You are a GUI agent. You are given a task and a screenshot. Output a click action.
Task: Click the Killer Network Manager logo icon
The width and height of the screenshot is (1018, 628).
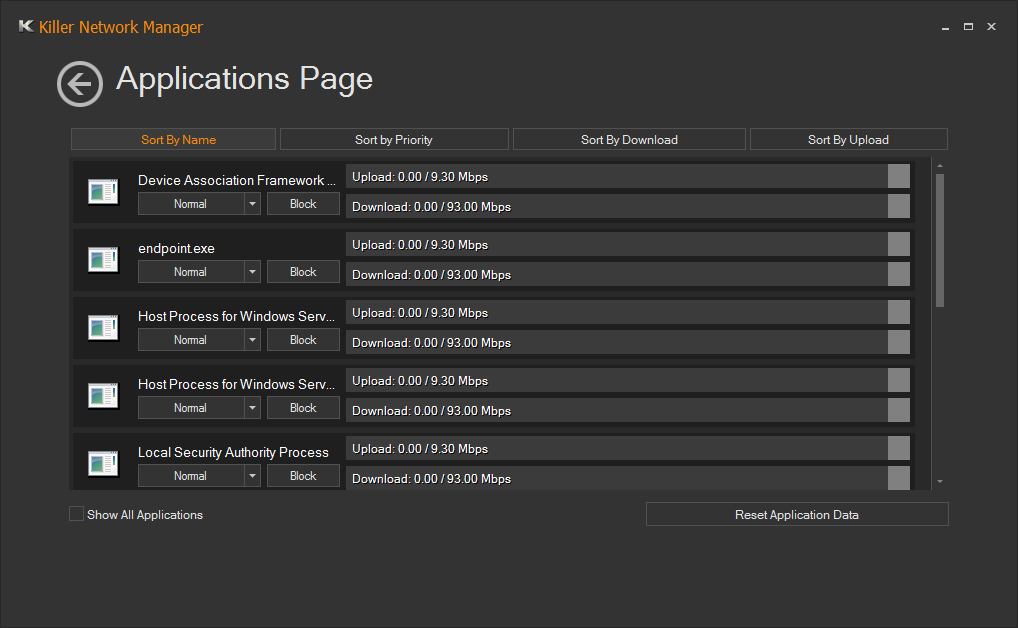click(26, 27)
